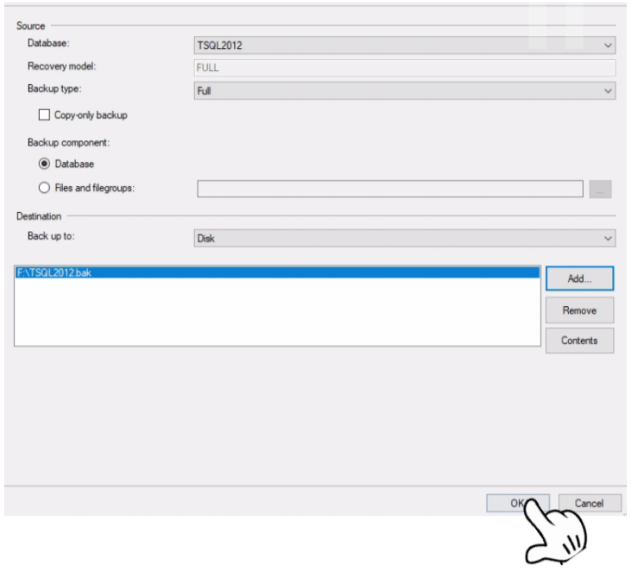Click the Remove button

(579, 310)
